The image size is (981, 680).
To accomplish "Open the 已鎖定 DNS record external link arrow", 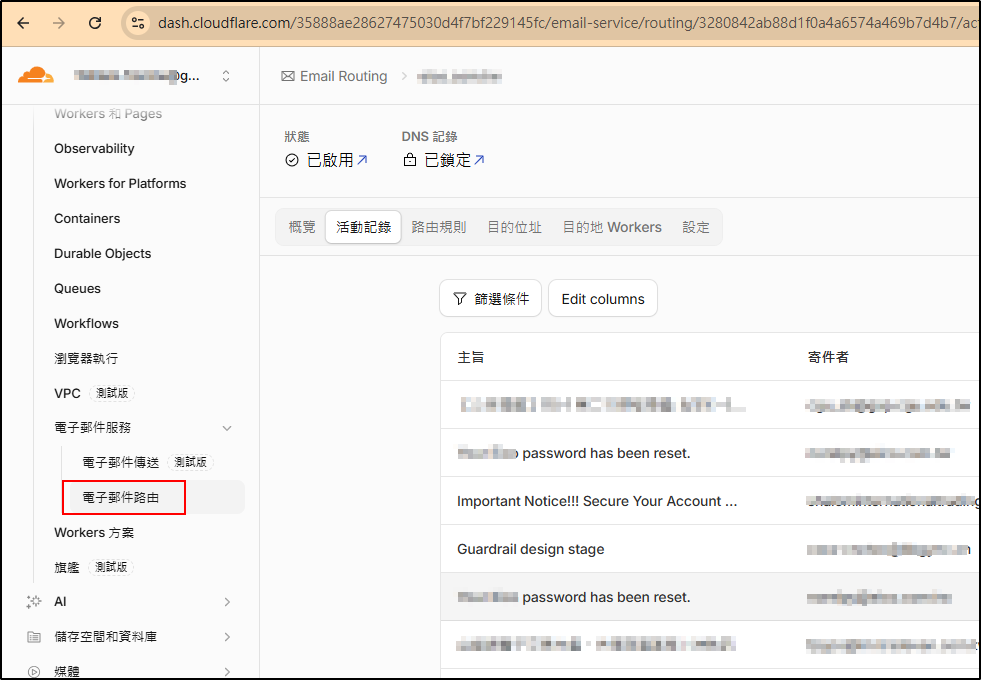I will [479, 160].
